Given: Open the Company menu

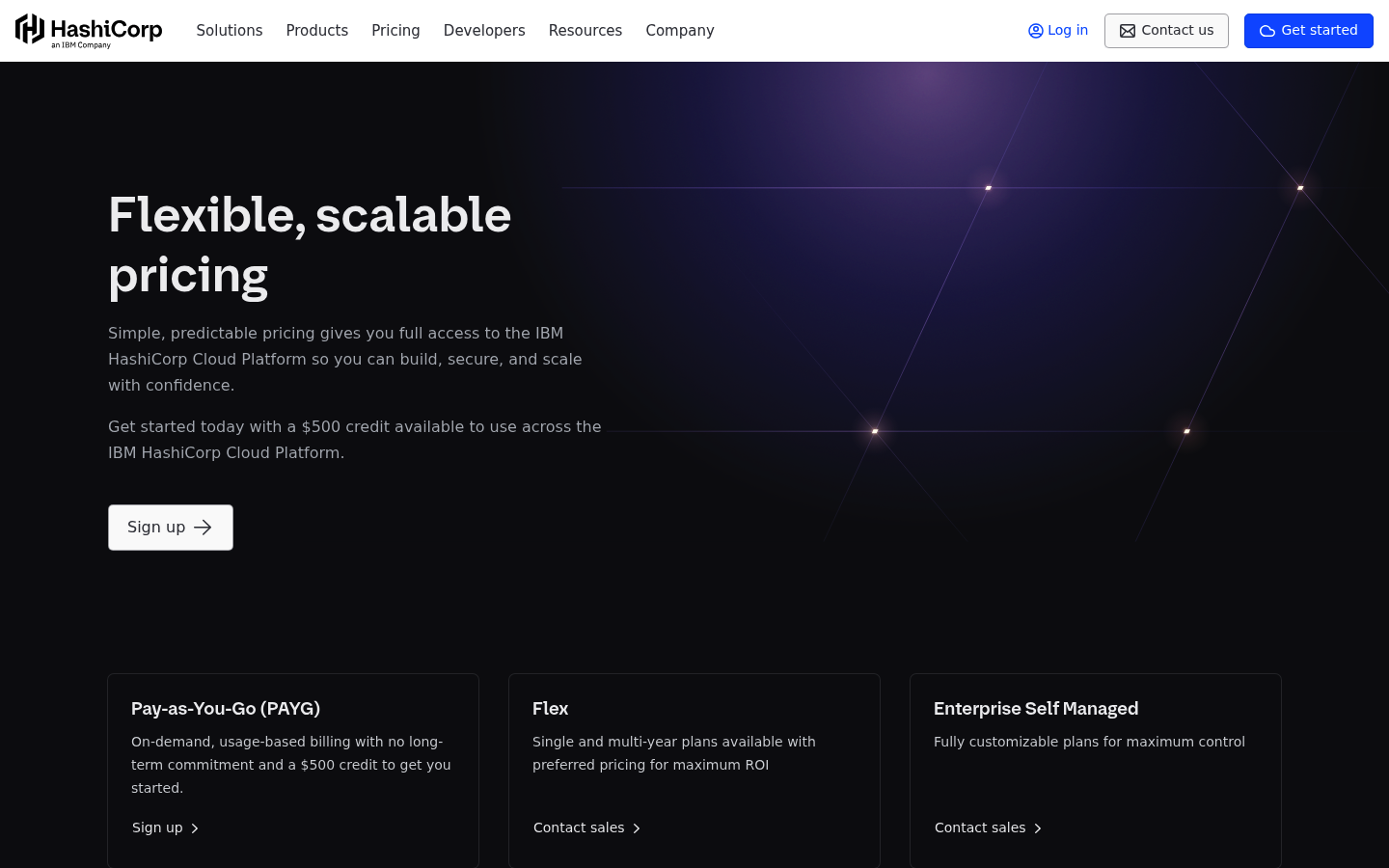Looking at the screenshot, I should click(x=680, y=31).
